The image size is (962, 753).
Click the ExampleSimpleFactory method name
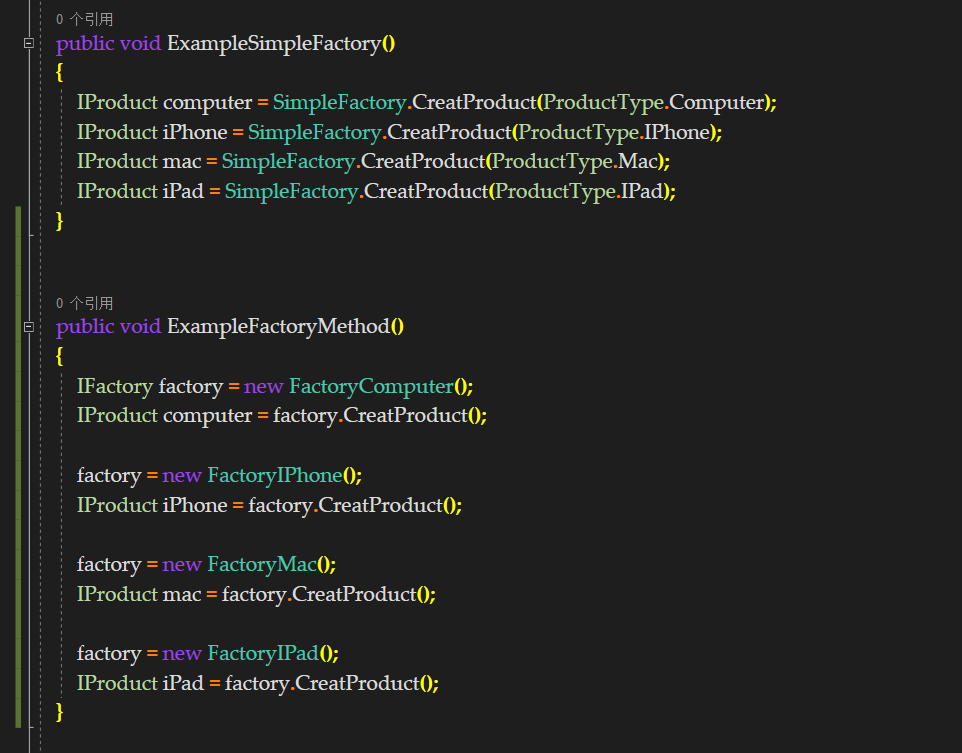(274, 43)
